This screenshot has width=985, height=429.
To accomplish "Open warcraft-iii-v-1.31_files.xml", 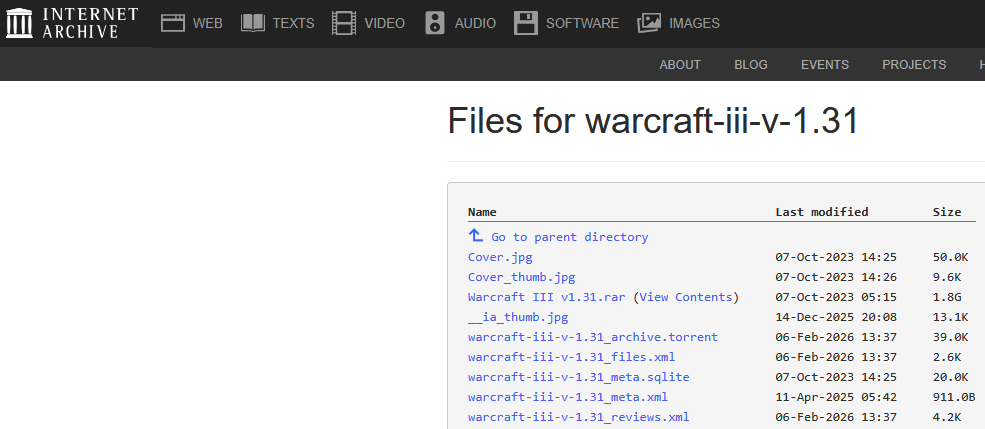I will click(572, 357).
